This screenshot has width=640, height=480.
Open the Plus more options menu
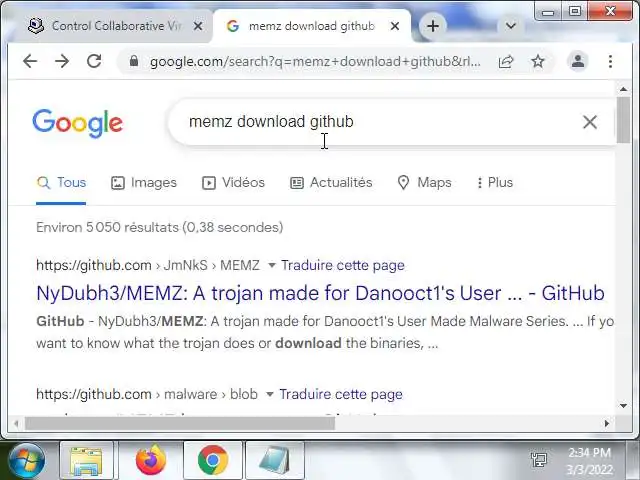click(x=495, y=182)
